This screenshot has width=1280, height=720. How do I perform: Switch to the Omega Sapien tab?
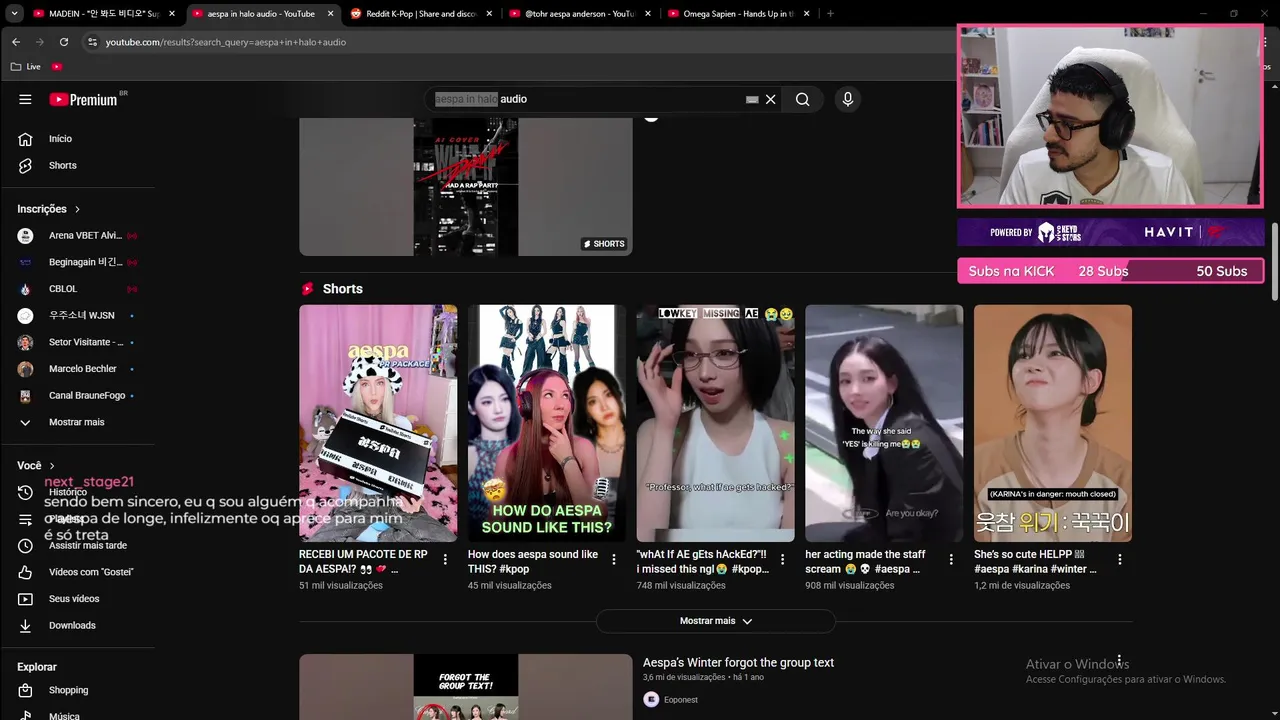coord(737,14)
